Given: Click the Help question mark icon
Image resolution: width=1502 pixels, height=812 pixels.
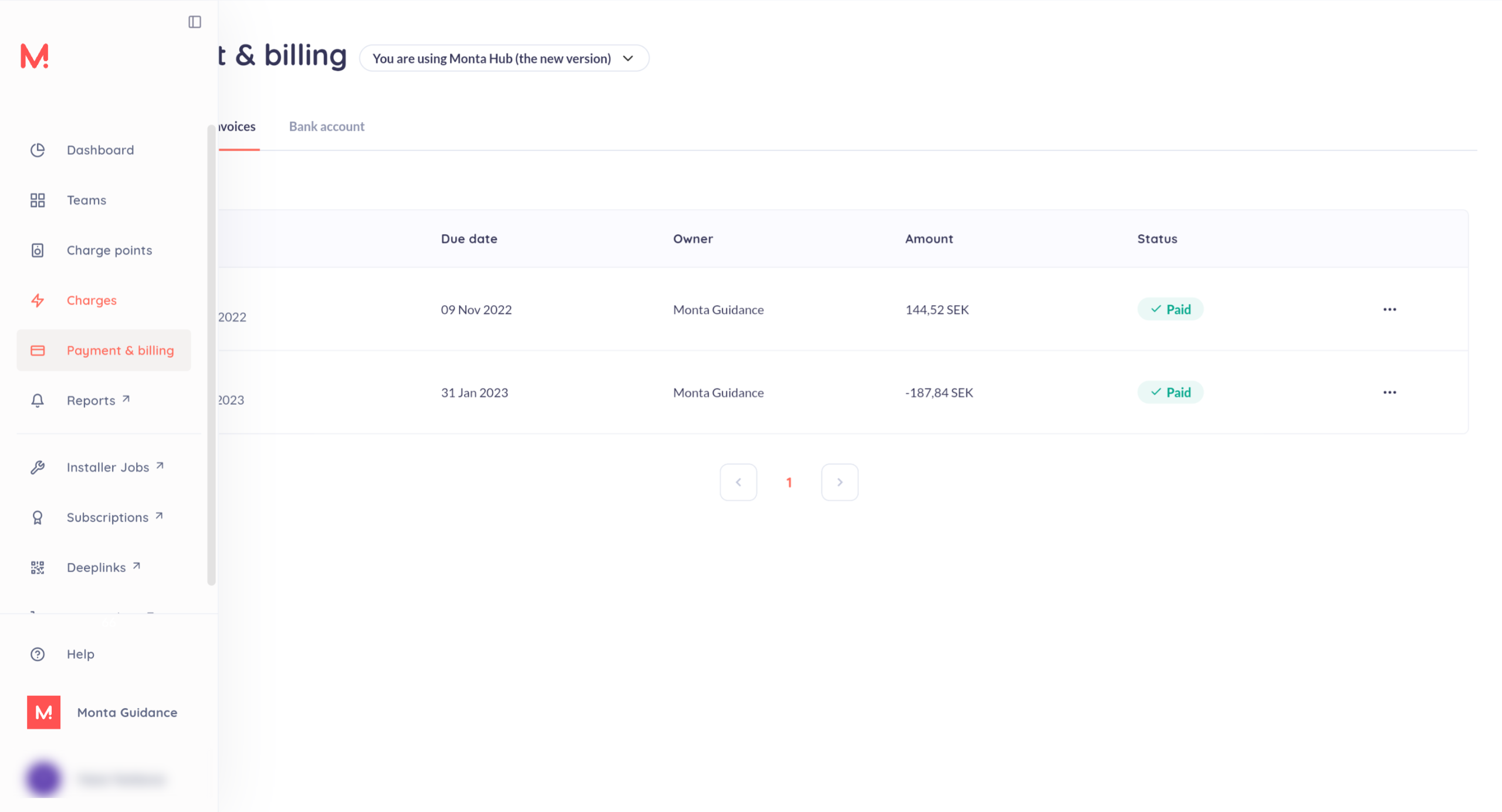Looking at the screenshot, I should [x=38, y=654].
